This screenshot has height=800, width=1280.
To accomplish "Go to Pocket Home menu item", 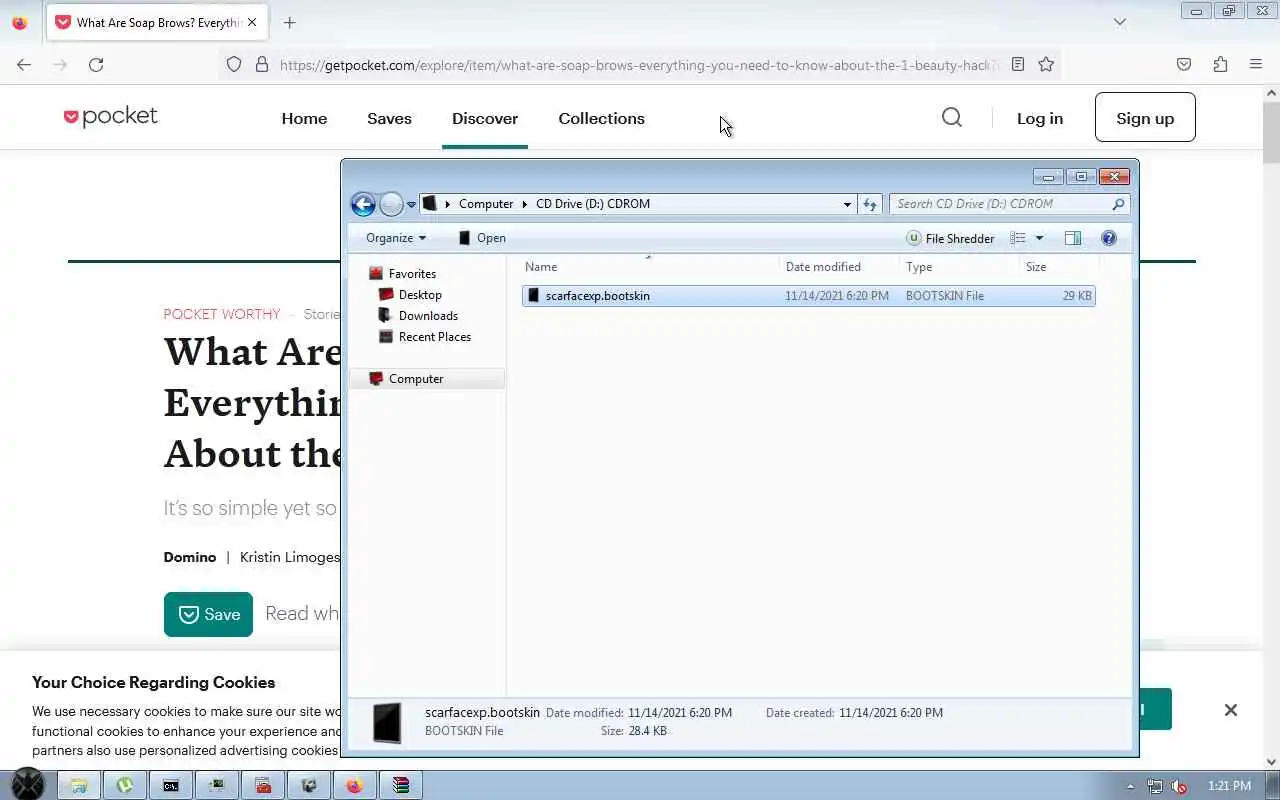I will (x=304, y=118).
